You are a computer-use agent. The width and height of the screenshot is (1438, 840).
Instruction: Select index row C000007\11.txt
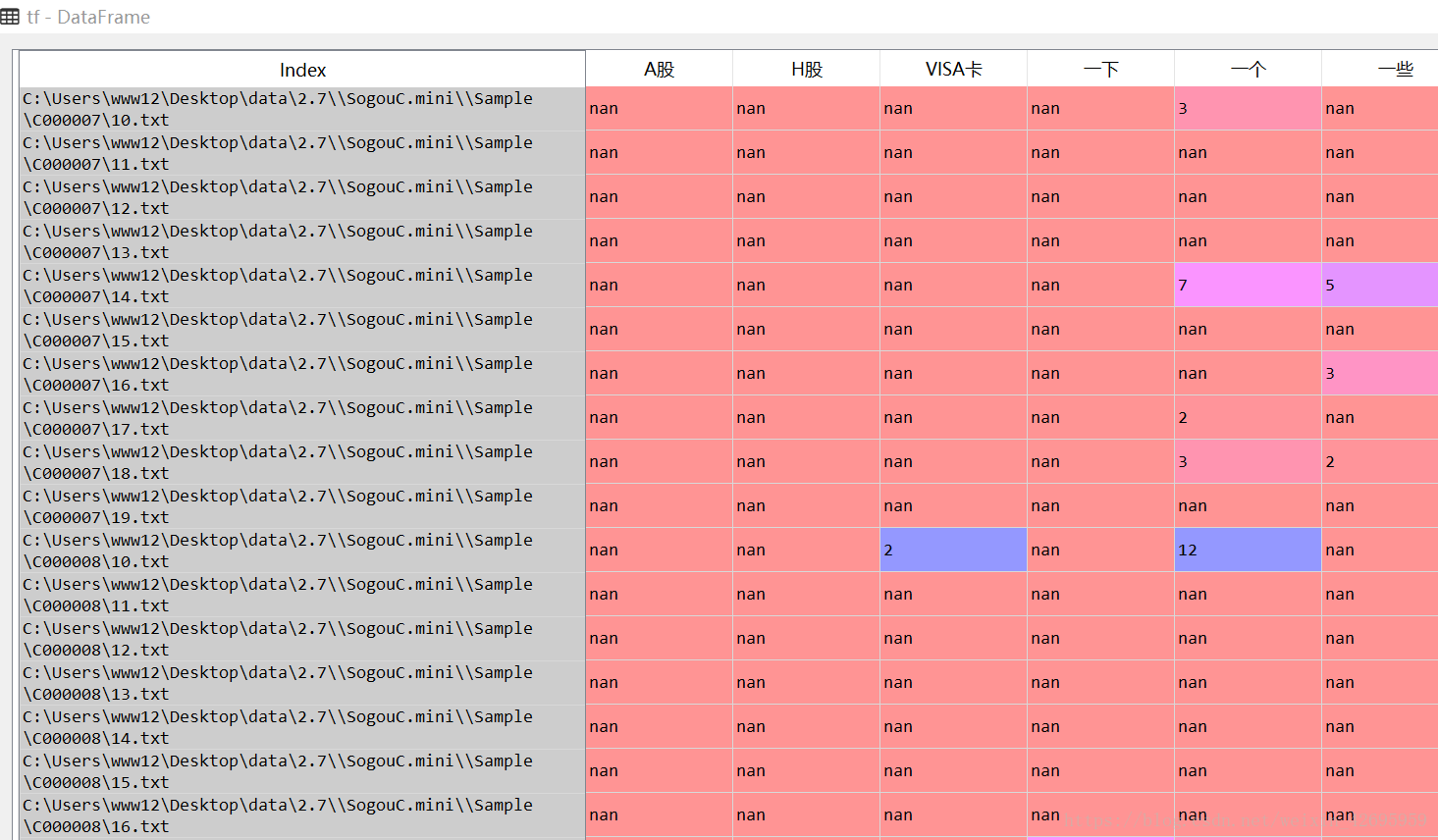(x=302, y=153)
